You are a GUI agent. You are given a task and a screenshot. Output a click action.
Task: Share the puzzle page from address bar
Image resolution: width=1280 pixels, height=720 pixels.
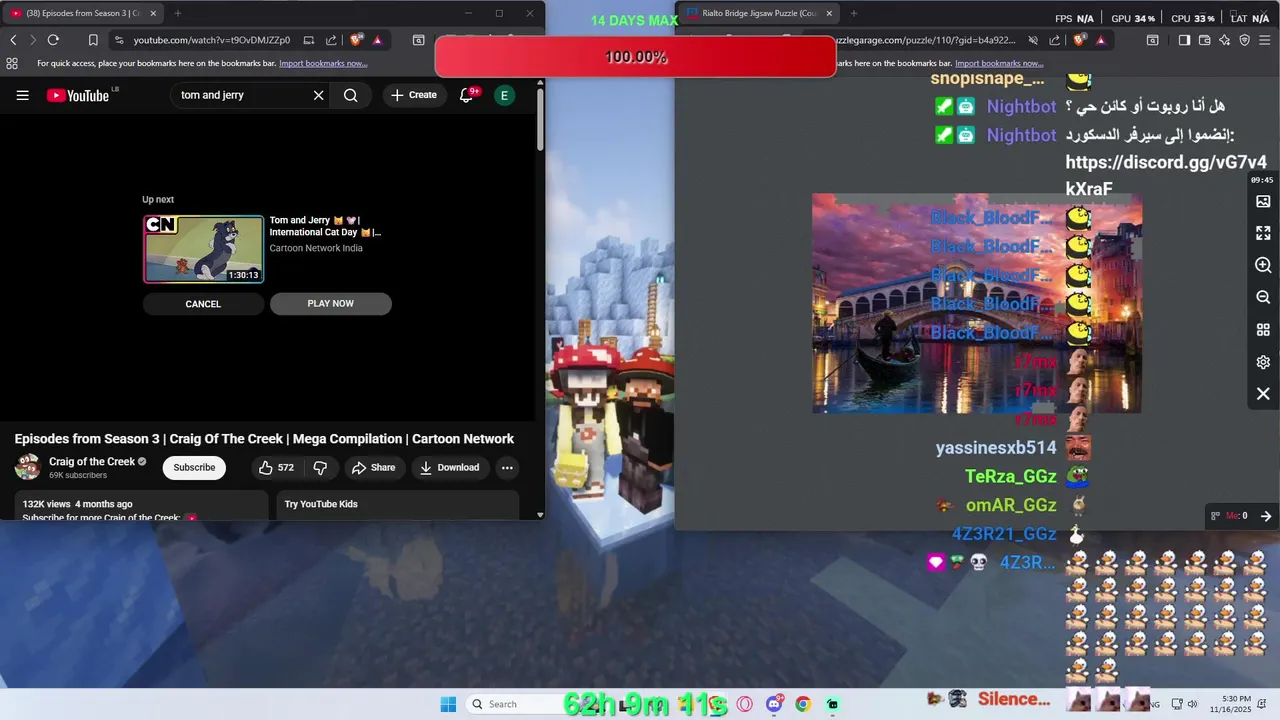tap(1056, 40)
